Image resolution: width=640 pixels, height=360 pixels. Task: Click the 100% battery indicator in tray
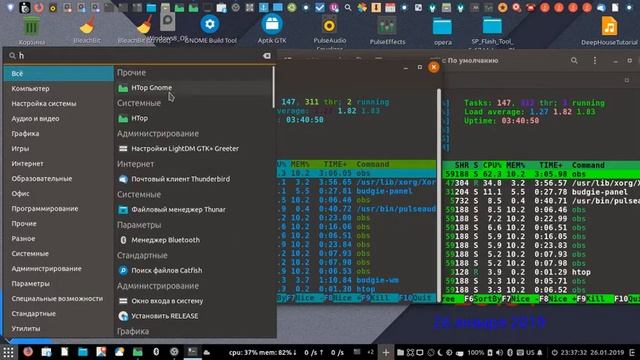pos(476,352)
